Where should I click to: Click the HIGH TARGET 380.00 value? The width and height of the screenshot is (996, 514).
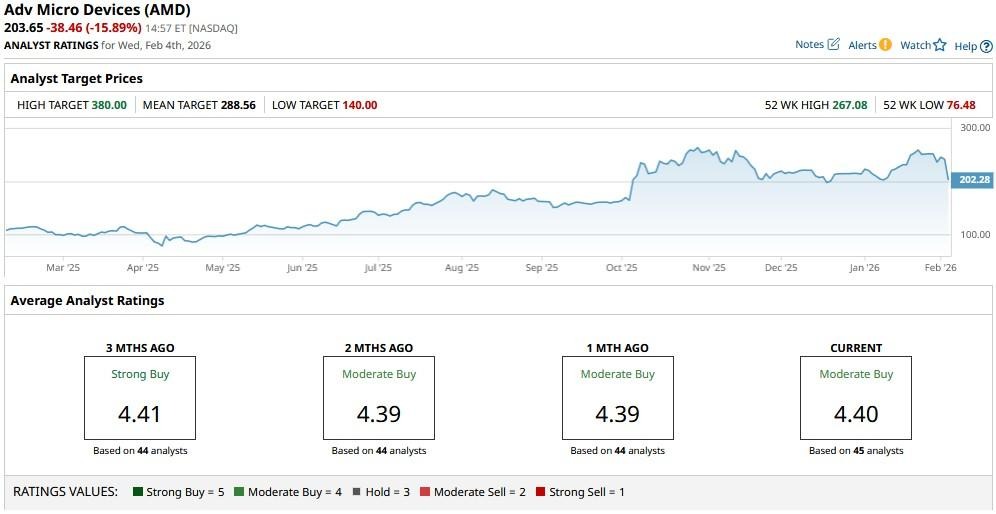click(x=109, y=105)
